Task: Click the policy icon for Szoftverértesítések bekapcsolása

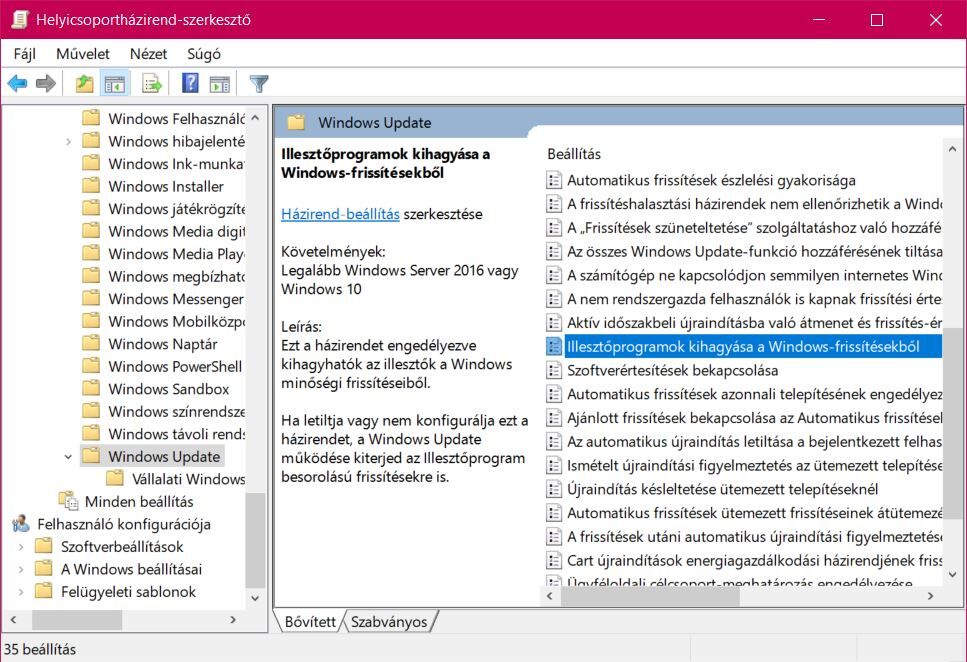Action: [x=554, y=370]
